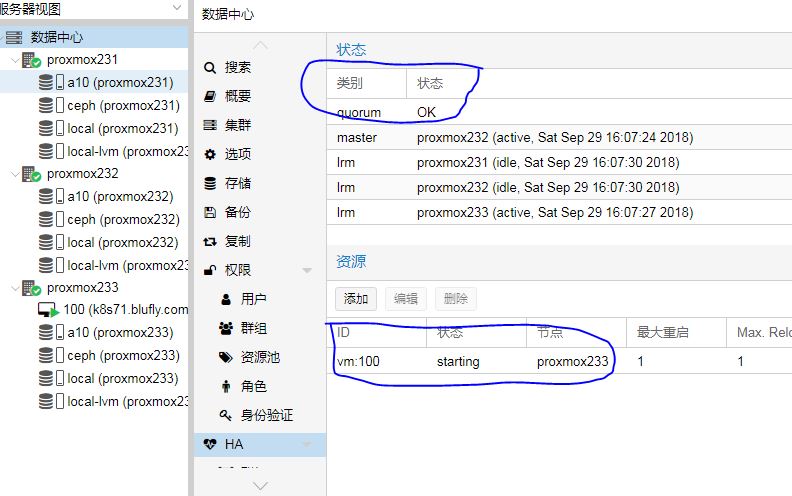Screen dimensions: 792x496
Task: Click the running VM 100 monitor icon
Action: (48, 310)
